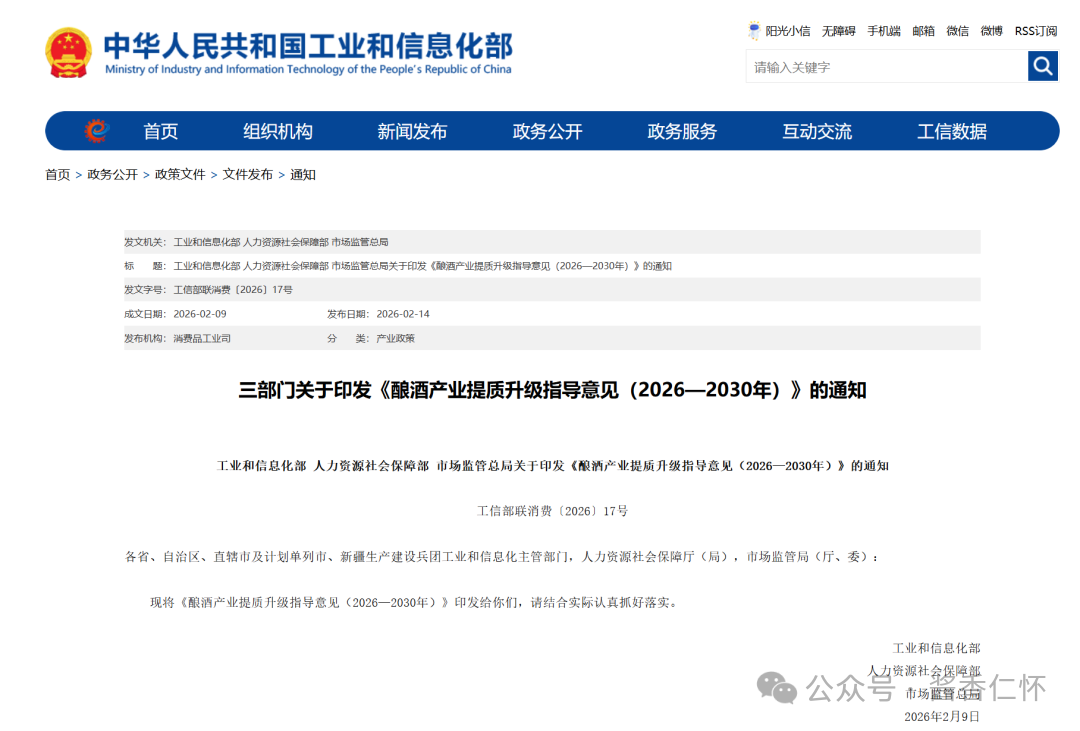The image size is (1080, 731).
Task: Click the 邮箱 mail icon
Action: (923, 30)
